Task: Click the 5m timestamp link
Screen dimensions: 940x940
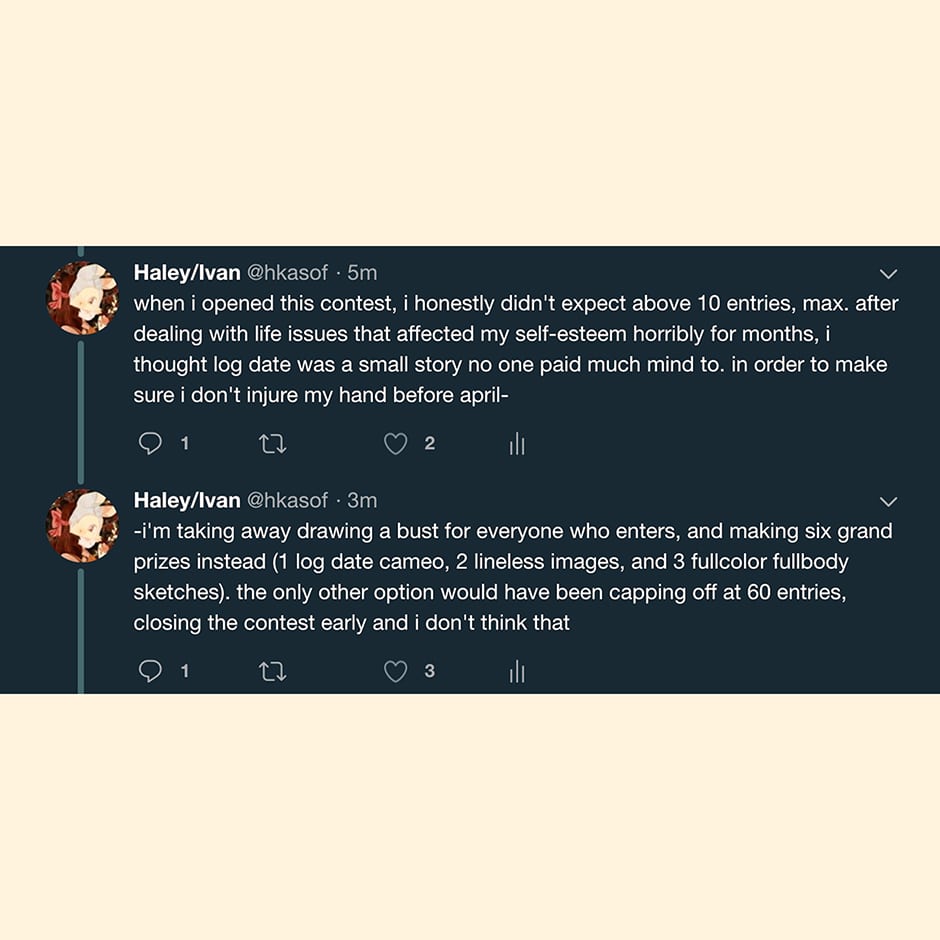Action: pos(362,273)
